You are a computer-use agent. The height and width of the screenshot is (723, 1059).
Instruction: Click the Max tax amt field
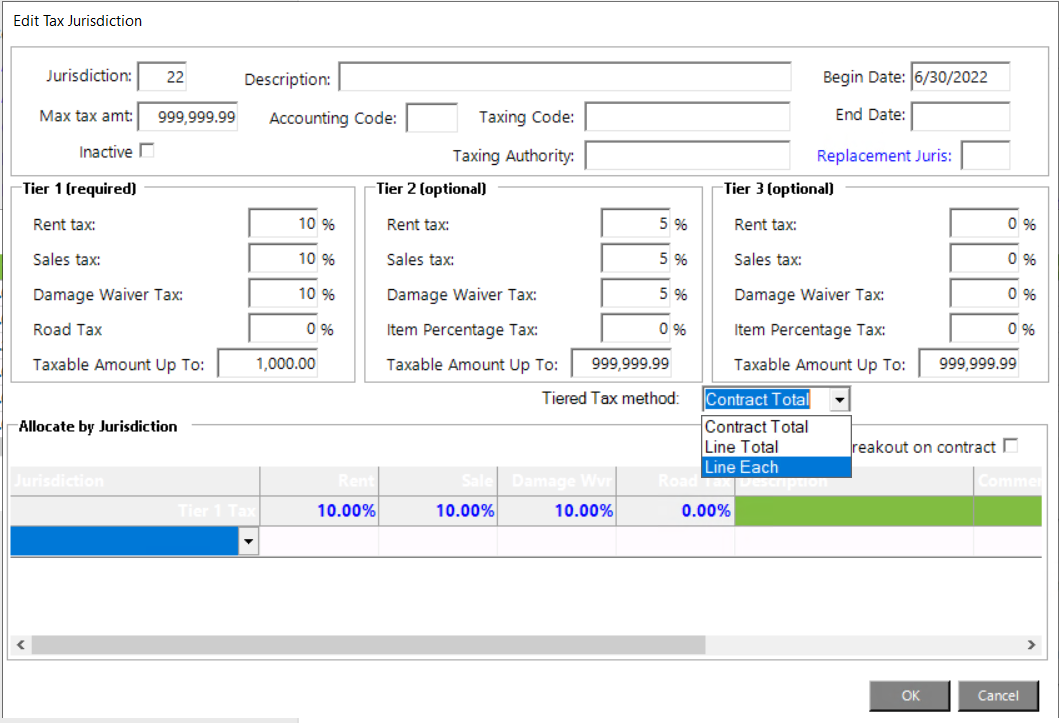pyautogui.click(x=187, y=117)
